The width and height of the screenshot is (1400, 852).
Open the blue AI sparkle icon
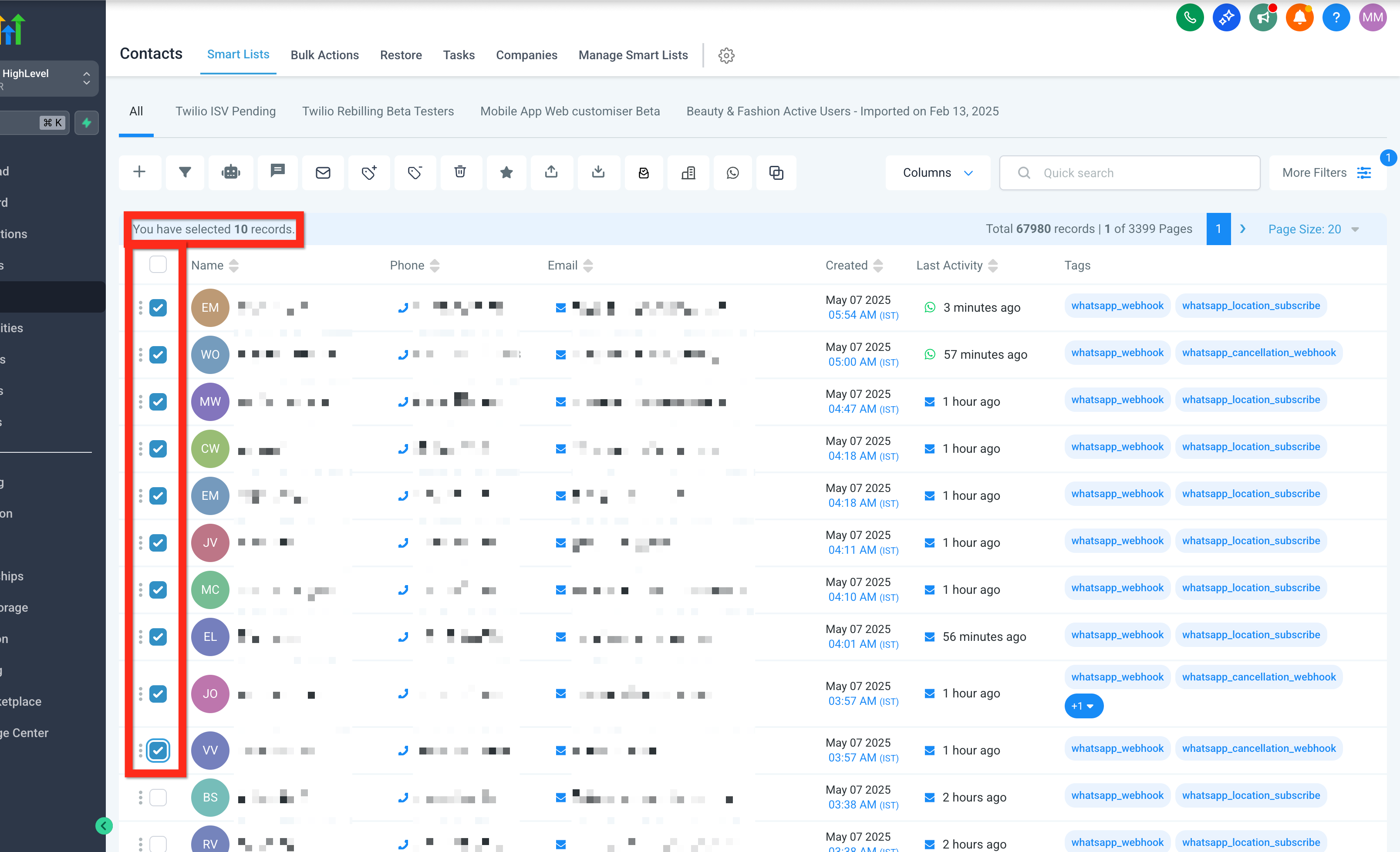1226,17
